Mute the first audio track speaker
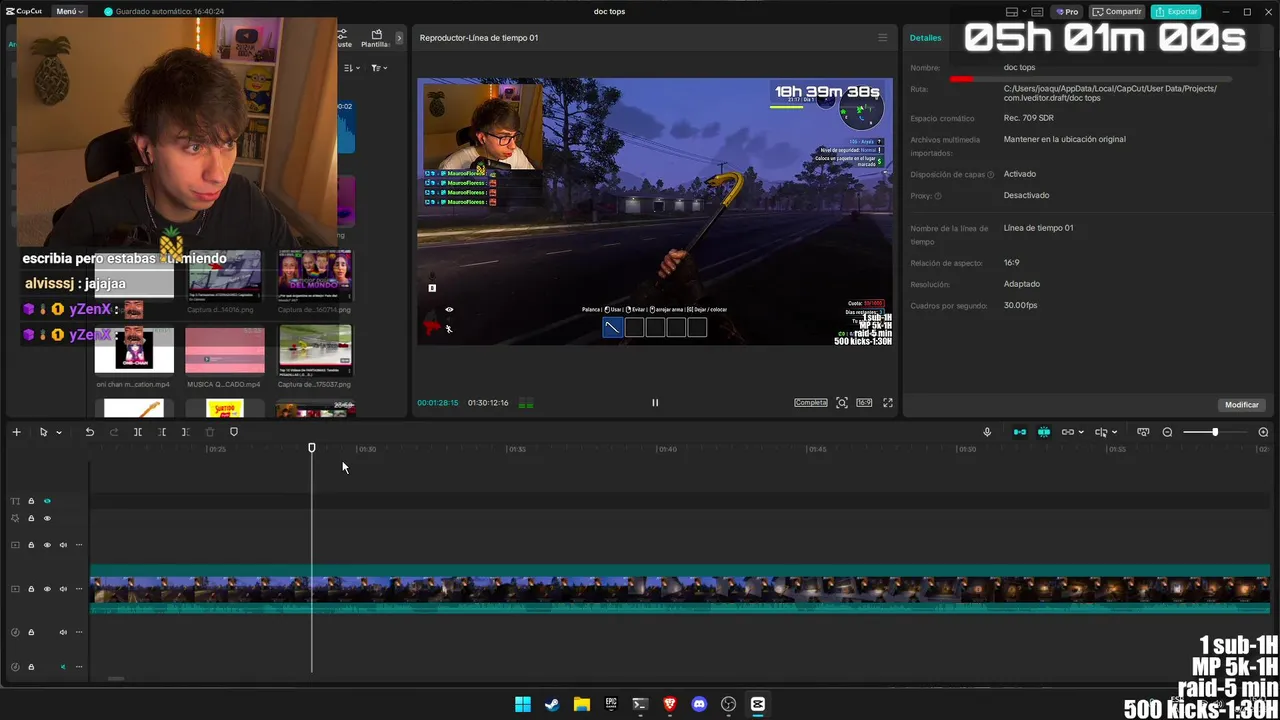The height and width of the screenshot is (720, 1280). coord(63,632)
